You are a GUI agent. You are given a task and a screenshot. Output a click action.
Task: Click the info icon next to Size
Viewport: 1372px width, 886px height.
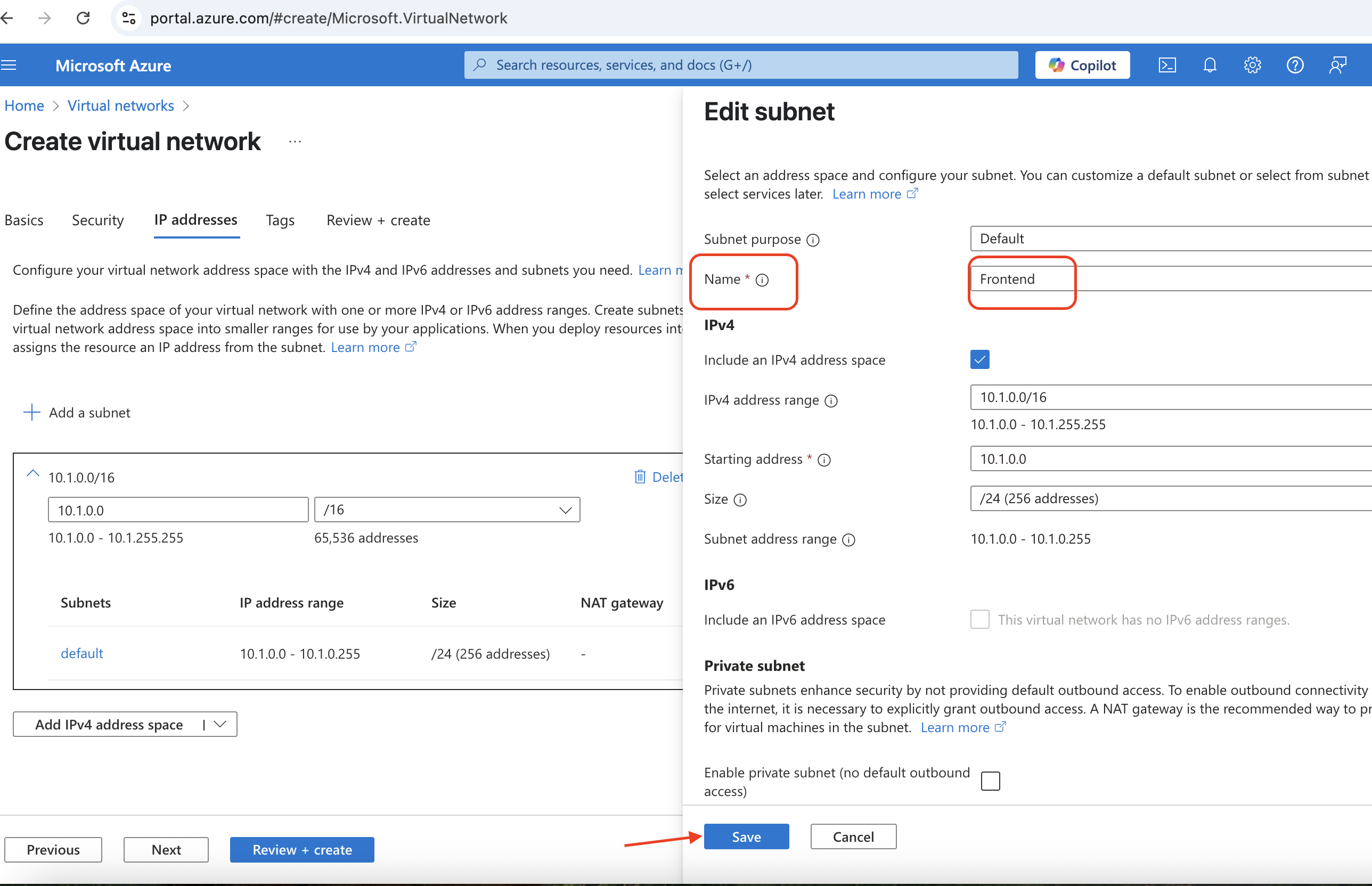pos(740,500)
